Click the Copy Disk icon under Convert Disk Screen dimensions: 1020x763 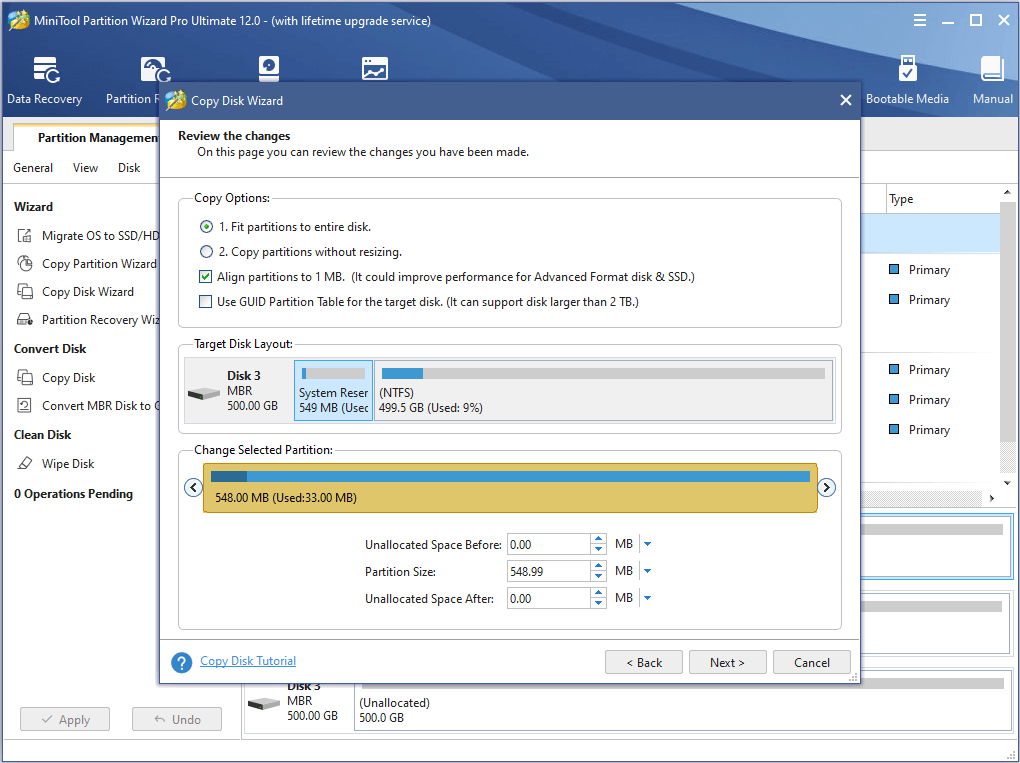[25, 377]
